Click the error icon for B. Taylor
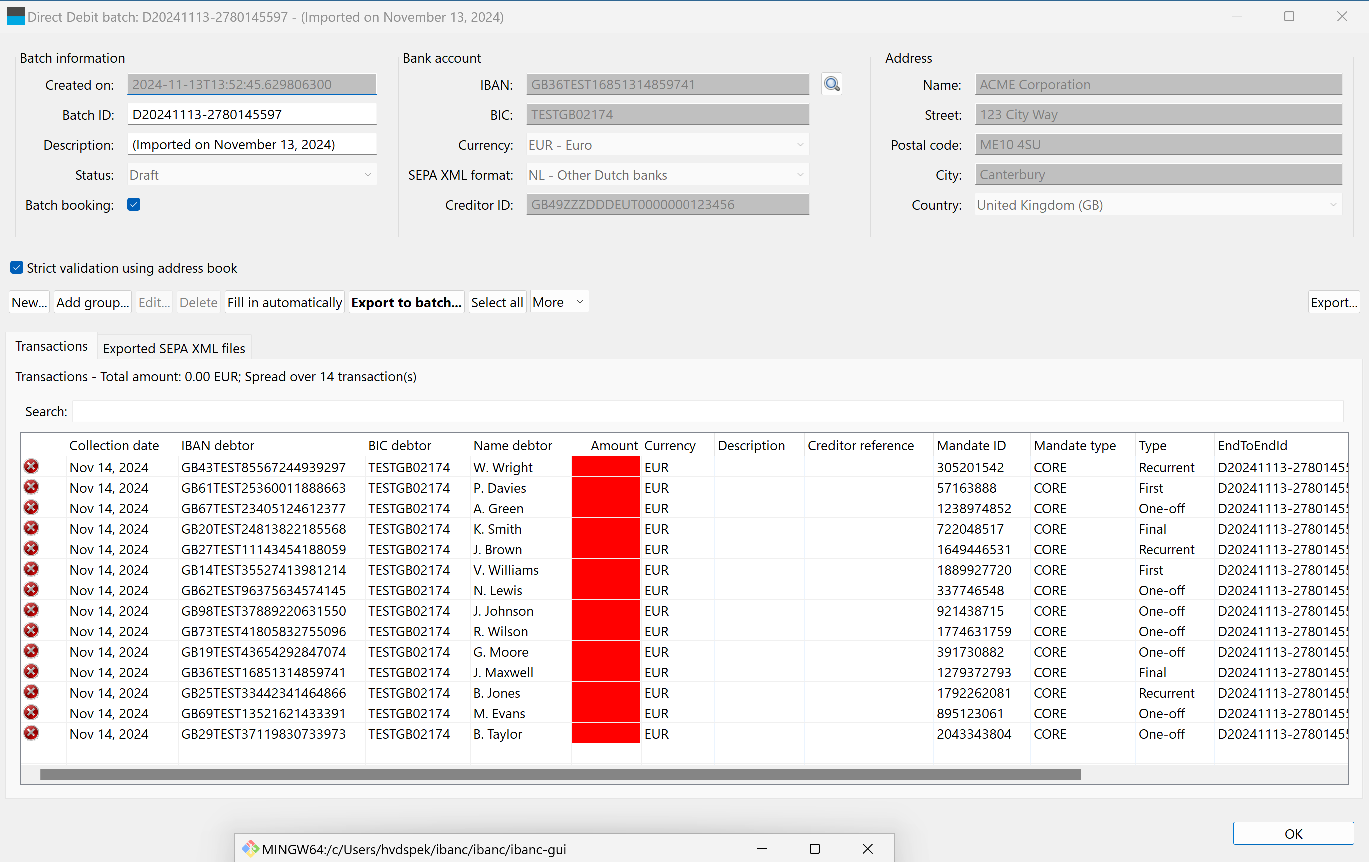The width and height of the screenshot is (1369, 862). coord(31,733)
